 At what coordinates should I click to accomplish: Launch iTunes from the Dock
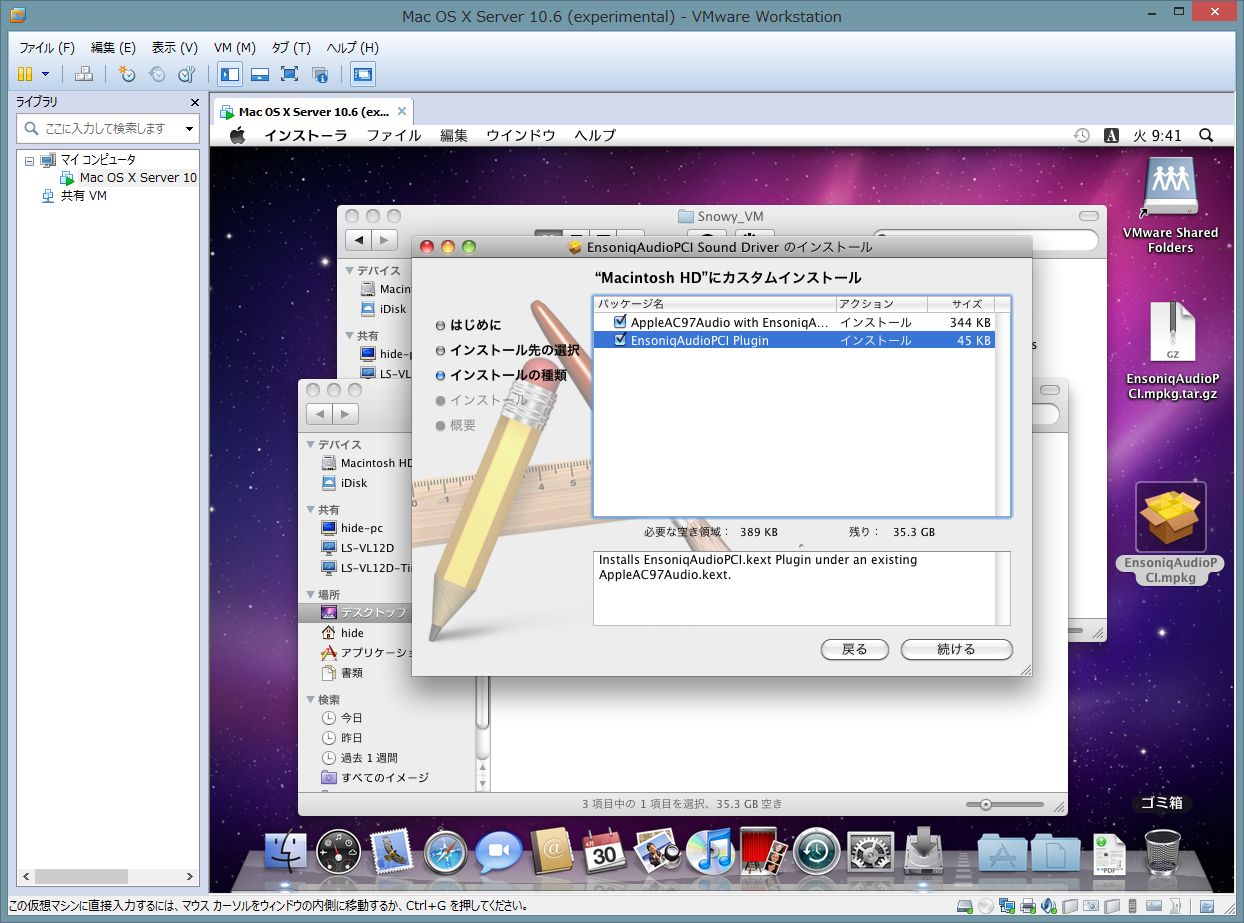pyautogui.click(x=711, y=853)
